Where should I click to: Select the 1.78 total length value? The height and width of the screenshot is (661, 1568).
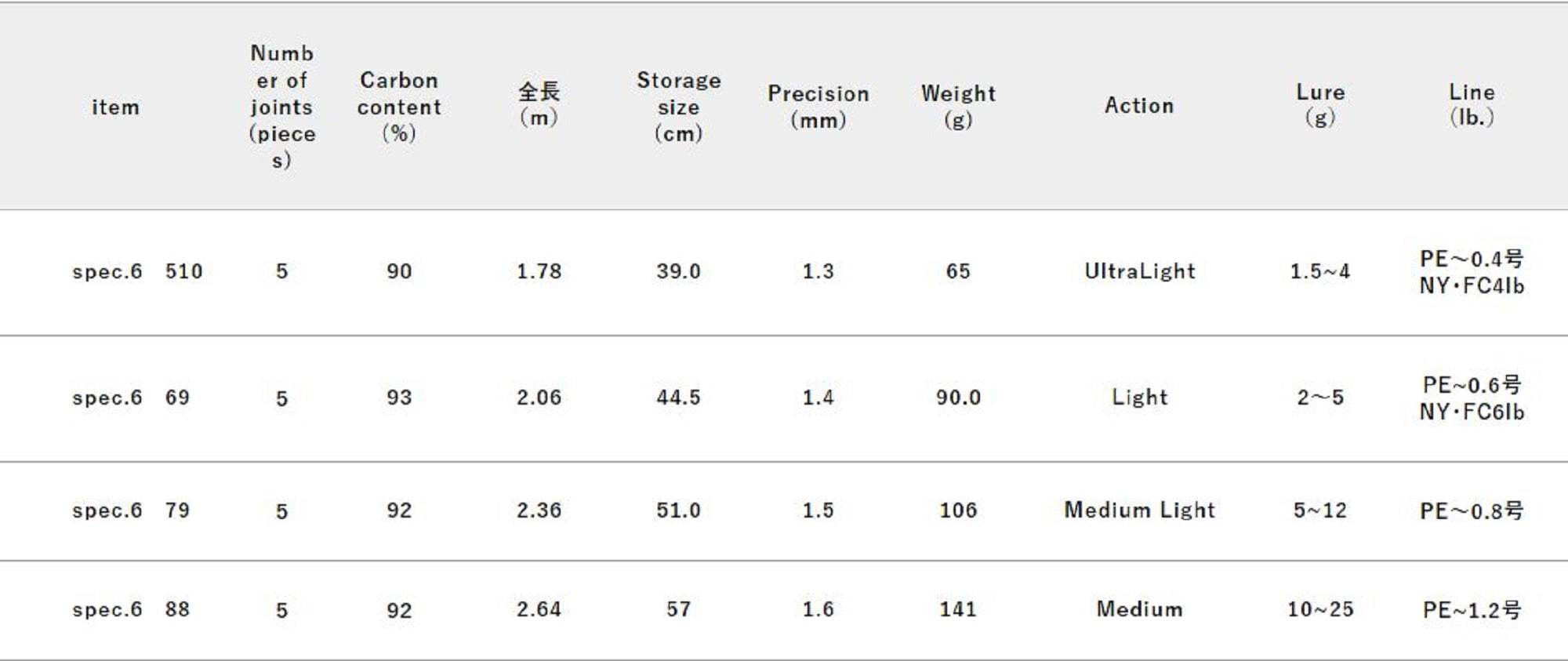pyautogui.click(x=539, y=271)
